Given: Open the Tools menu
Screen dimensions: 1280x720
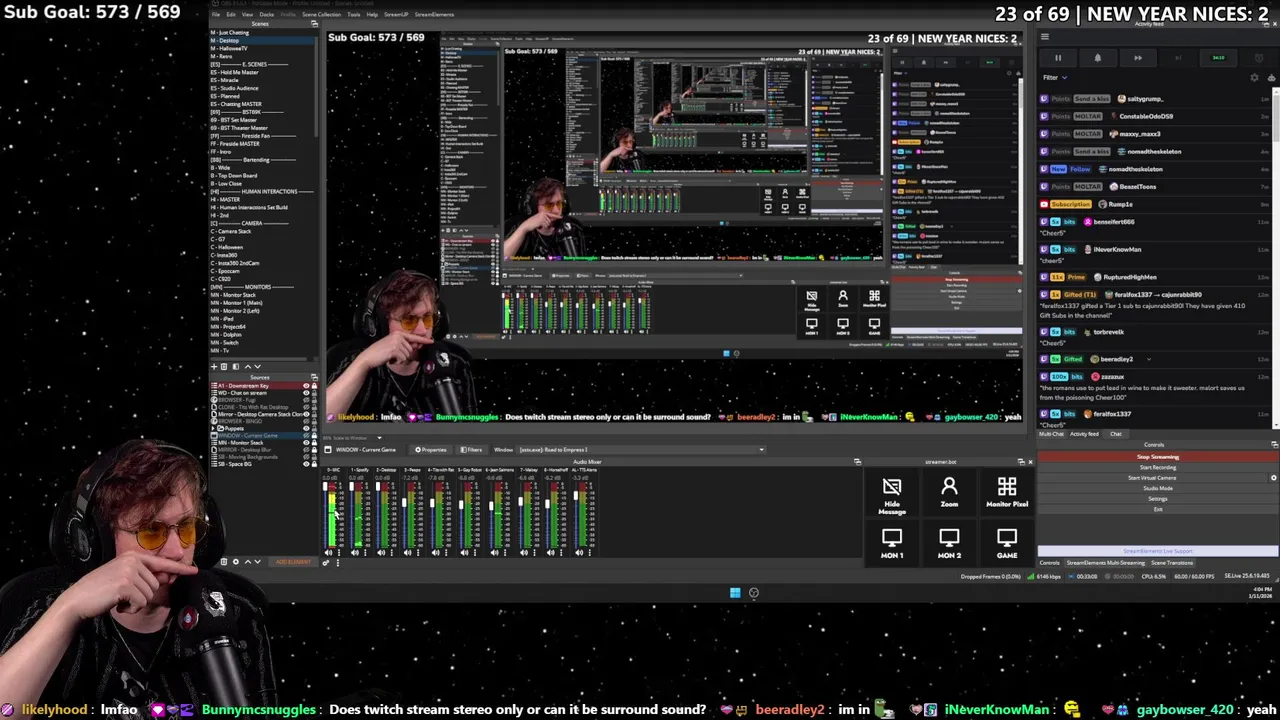Looking at the screenshot, I should tap(354, 14).
